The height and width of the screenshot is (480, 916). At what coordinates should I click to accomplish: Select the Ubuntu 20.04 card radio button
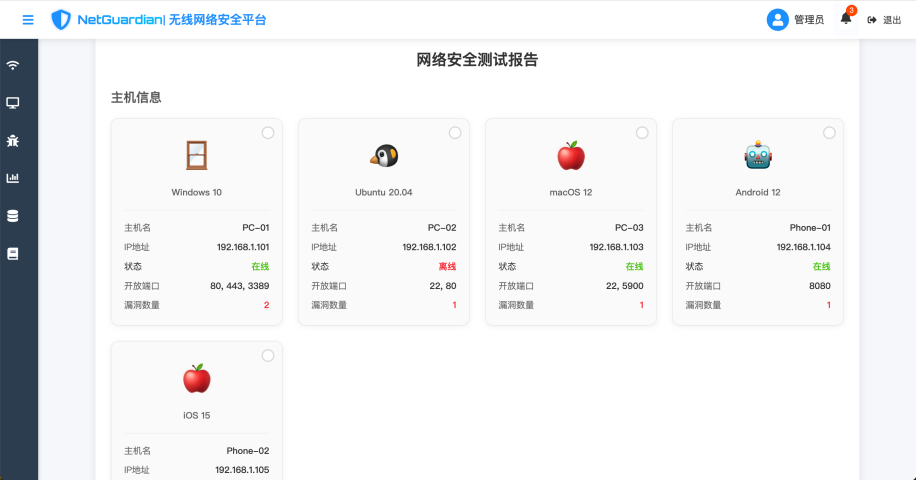(455, 133)
